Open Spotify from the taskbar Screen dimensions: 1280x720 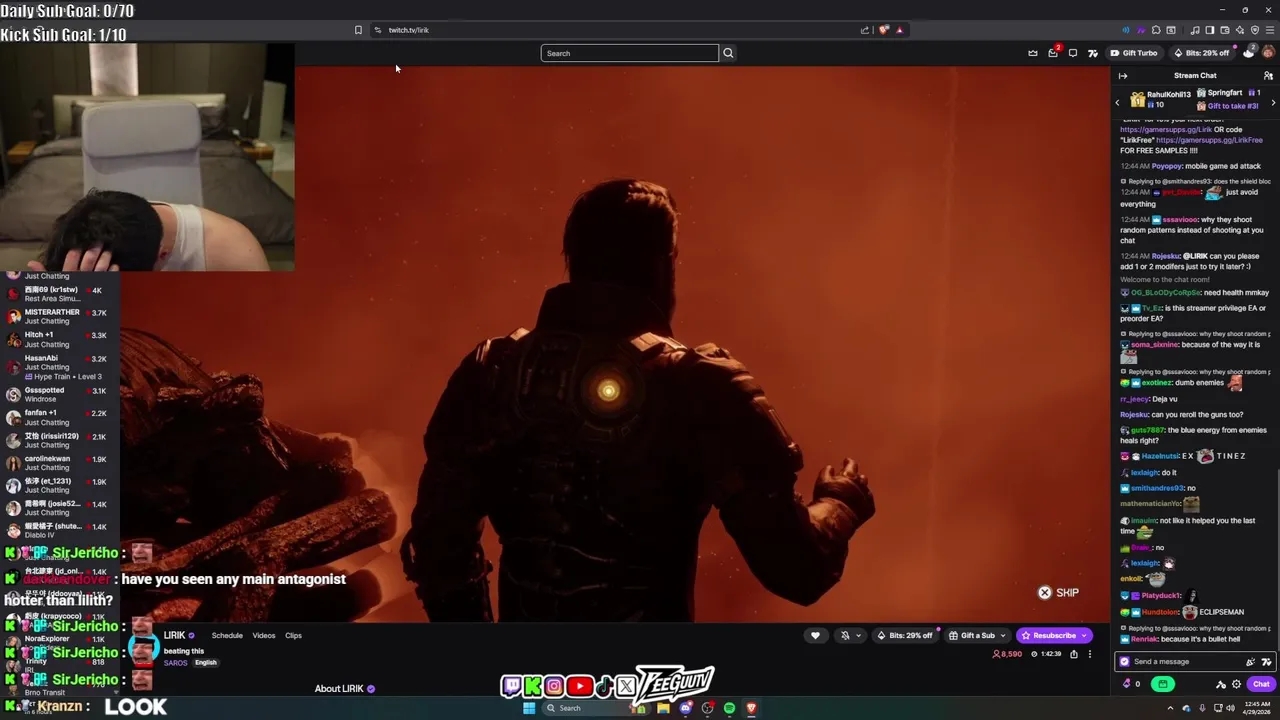tap(729, 708)
